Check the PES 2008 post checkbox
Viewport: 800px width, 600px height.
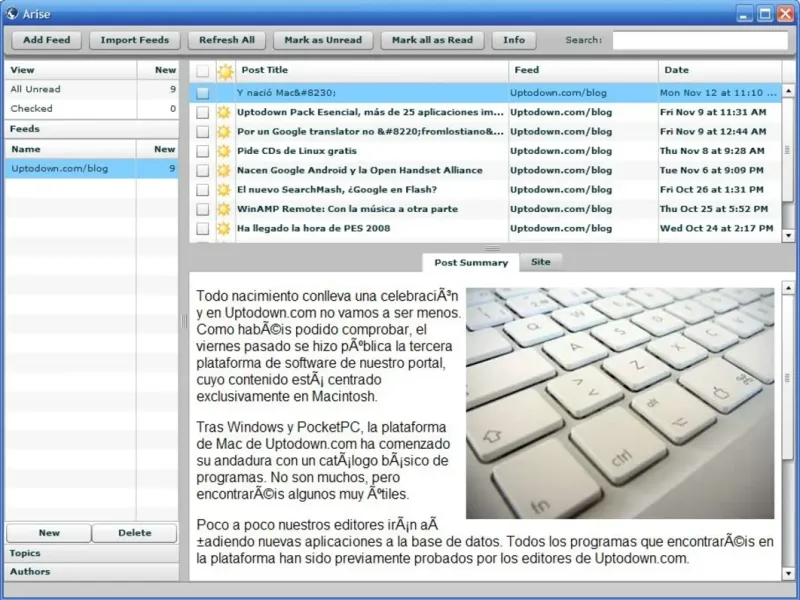click(x=203, y=229)
